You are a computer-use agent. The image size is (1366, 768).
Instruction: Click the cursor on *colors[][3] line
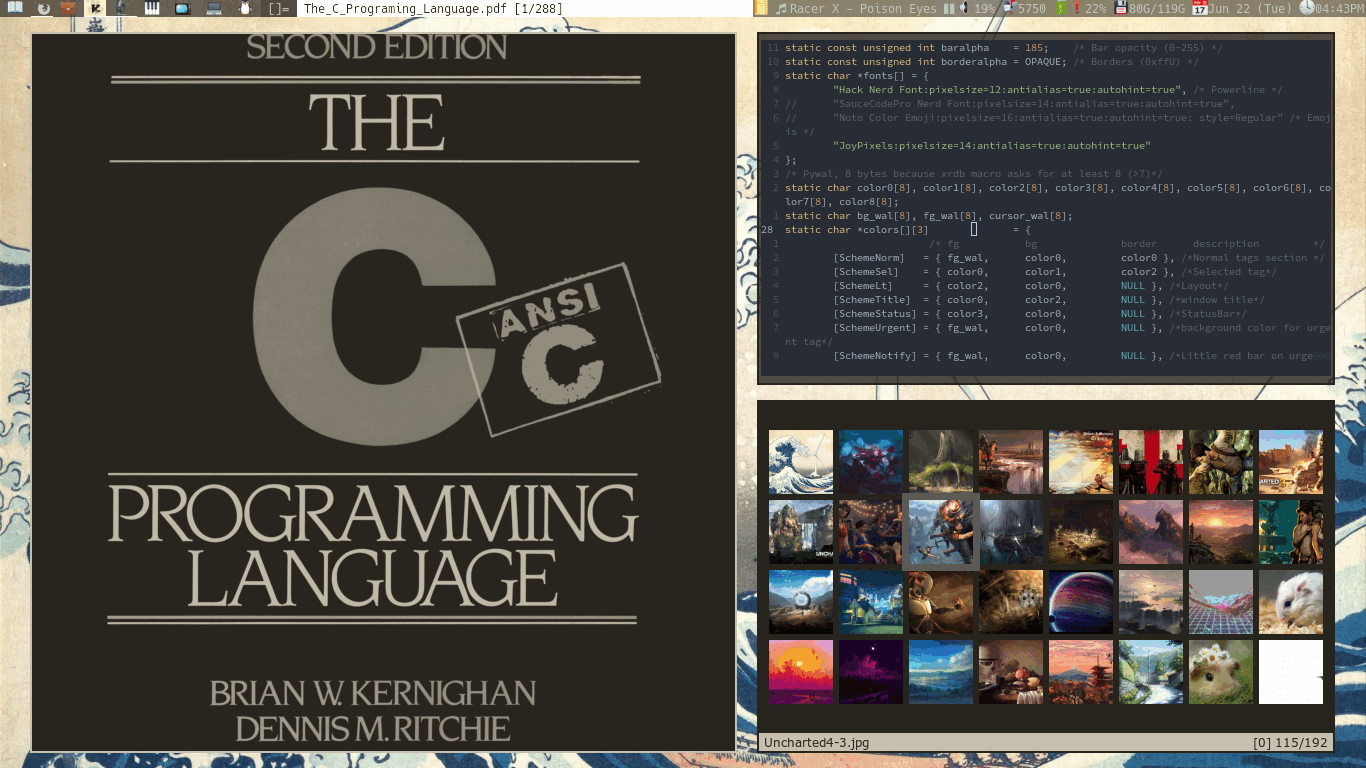coord(974,230)
